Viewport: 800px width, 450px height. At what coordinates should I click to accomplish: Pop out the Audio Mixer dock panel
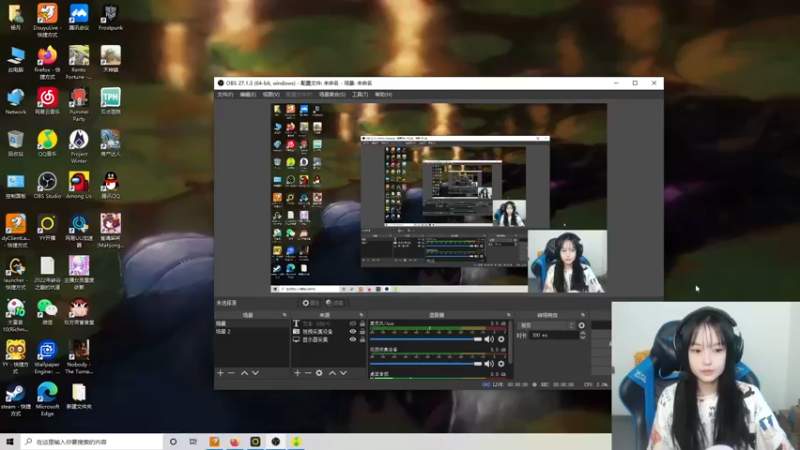point(509,315)
